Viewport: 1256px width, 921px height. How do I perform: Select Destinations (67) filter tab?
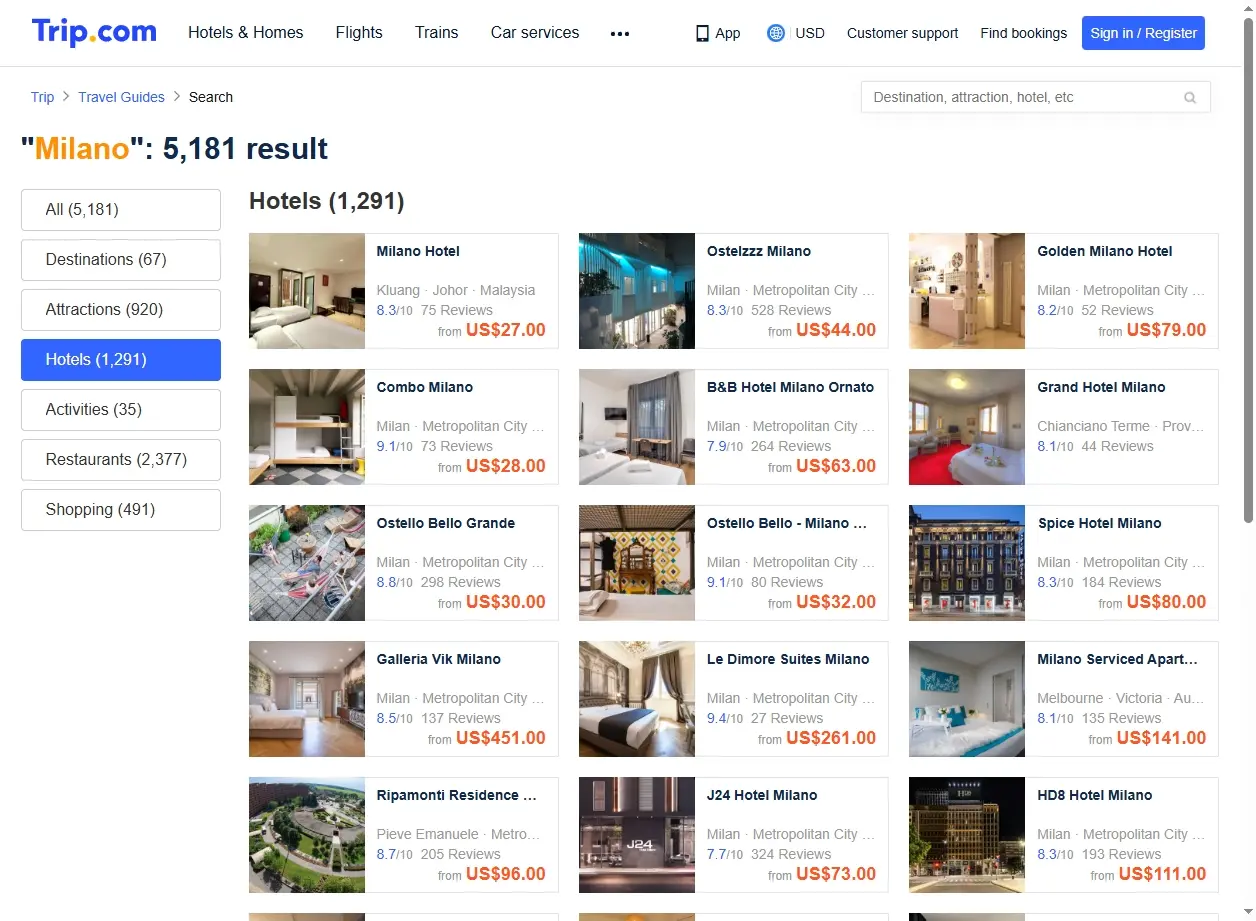point(121,260)
